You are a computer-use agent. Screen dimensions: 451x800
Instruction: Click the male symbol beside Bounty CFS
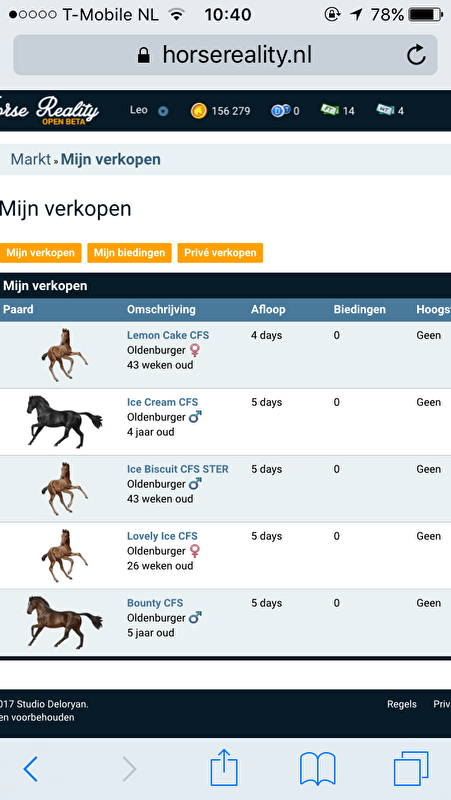[x=195, y=618]
